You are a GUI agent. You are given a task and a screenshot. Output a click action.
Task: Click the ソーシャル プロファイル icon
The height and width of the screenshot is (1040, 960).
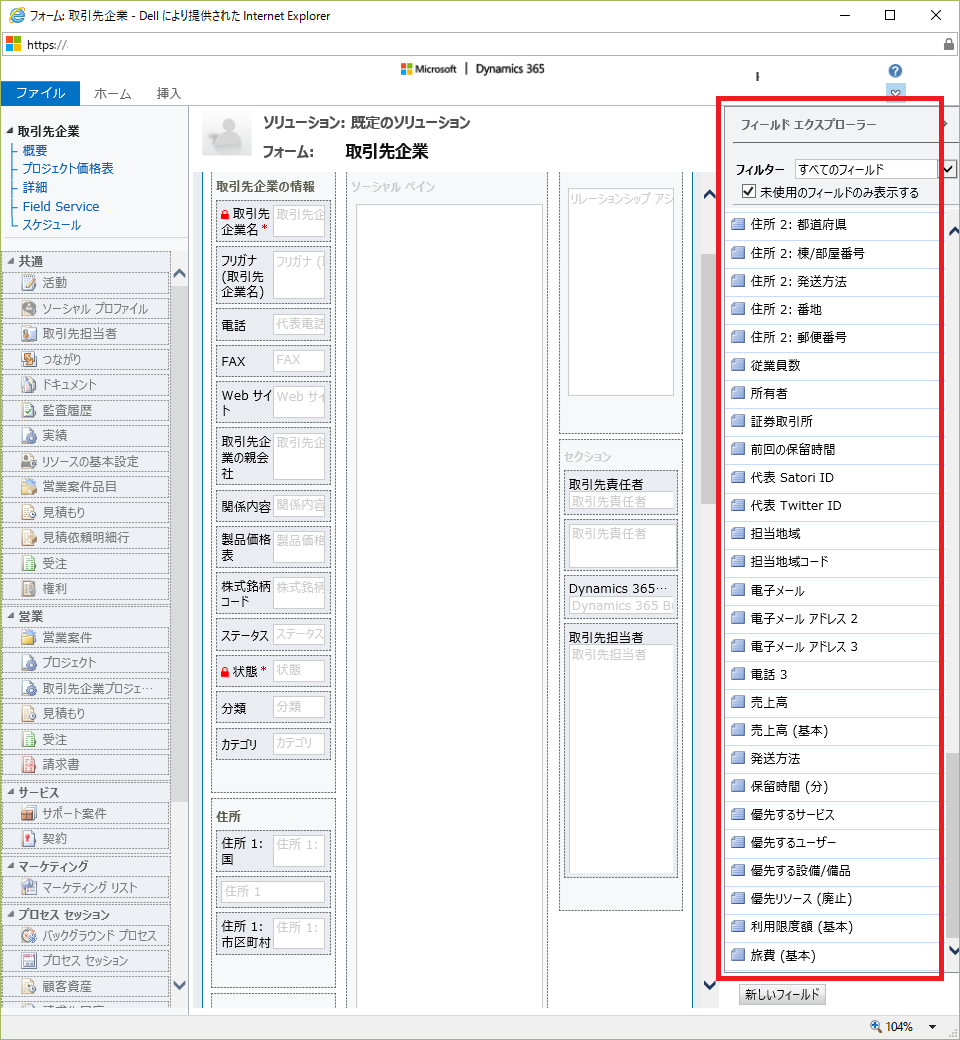tap(29, 308)
